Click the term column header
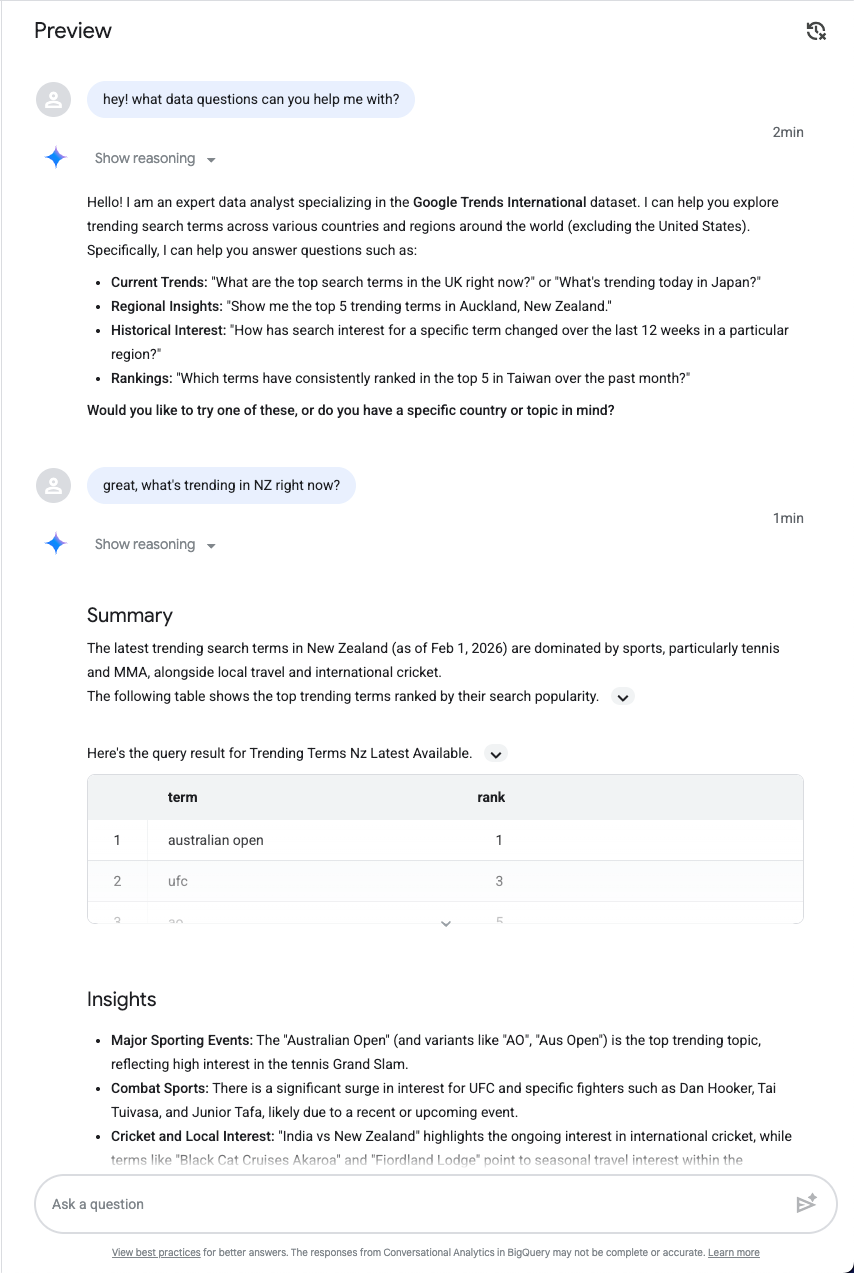 click(183, 797)
